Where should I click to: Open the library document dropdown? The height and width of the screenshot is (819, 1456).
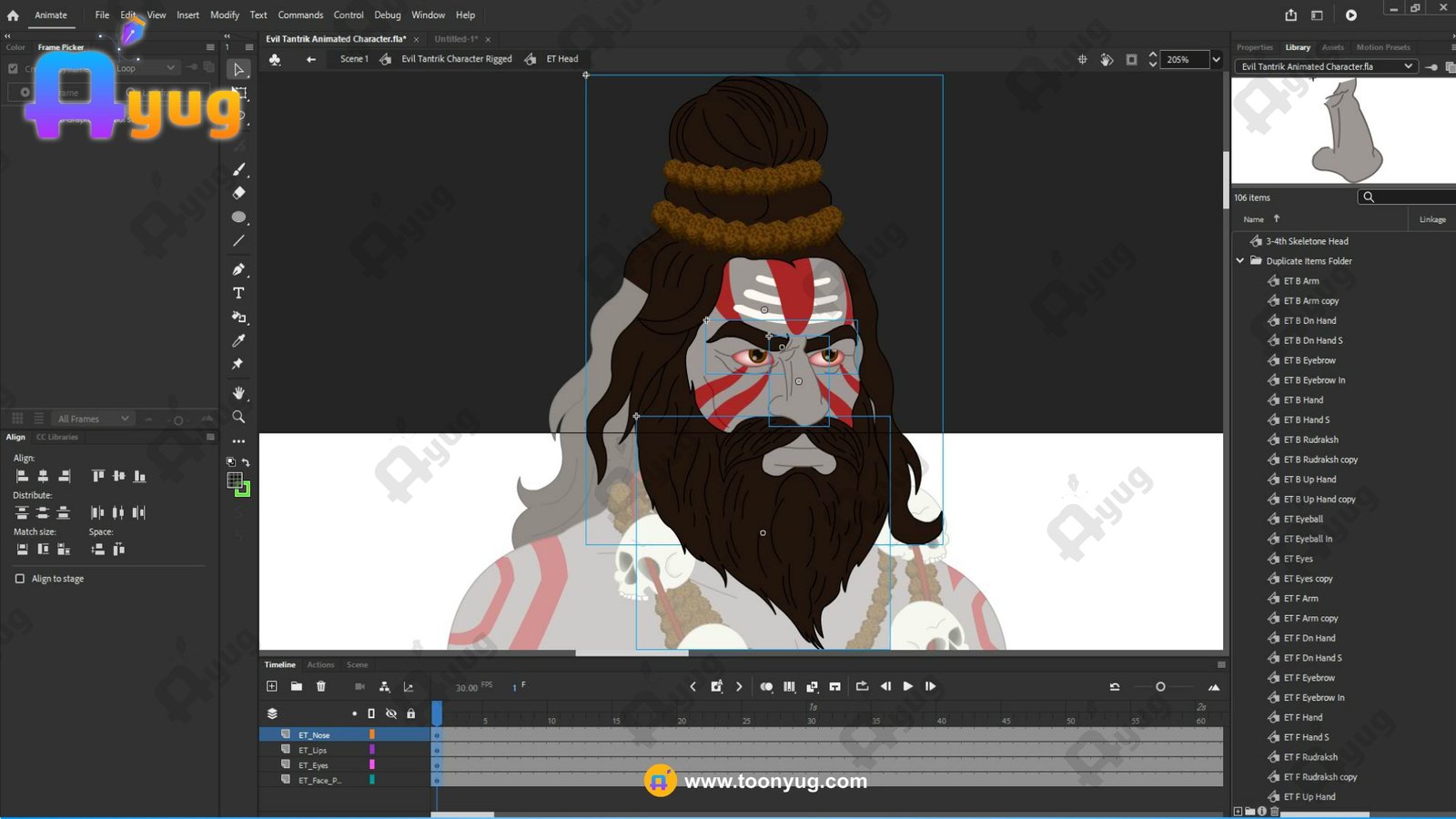tap(1408, 66)
